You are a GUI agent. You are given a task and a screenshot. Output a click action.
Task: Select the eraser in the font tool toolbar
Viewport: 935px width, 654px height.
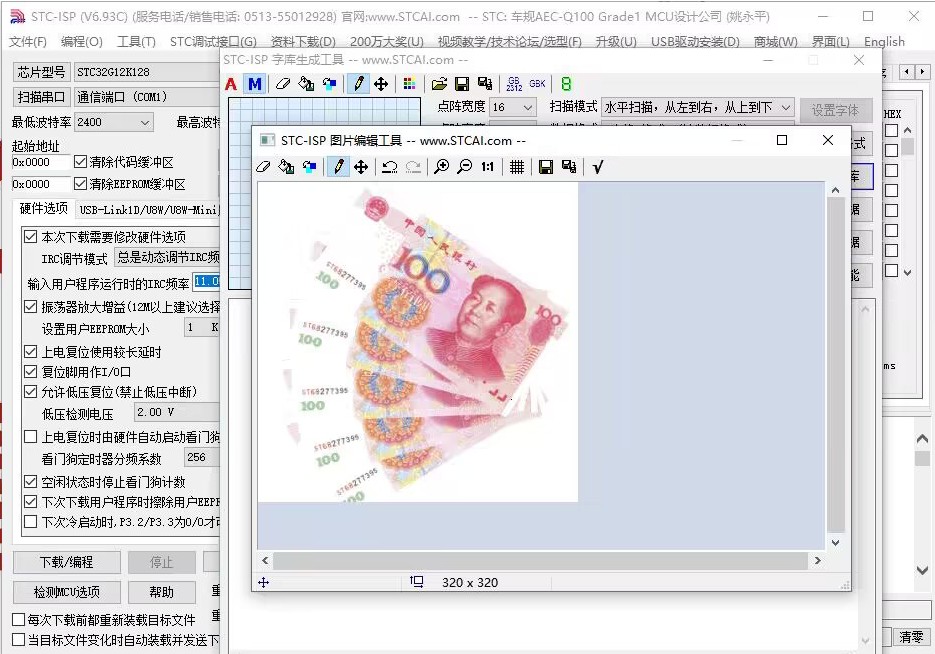pos(283,84)
